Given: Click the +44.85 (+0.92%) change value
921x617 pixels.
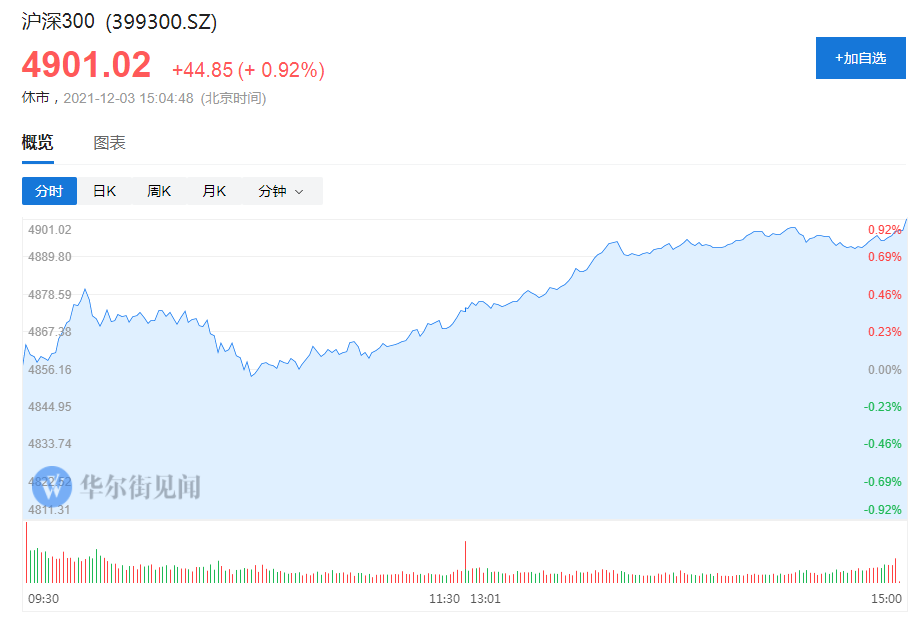Looking at the screenshot, I should 248,70.
